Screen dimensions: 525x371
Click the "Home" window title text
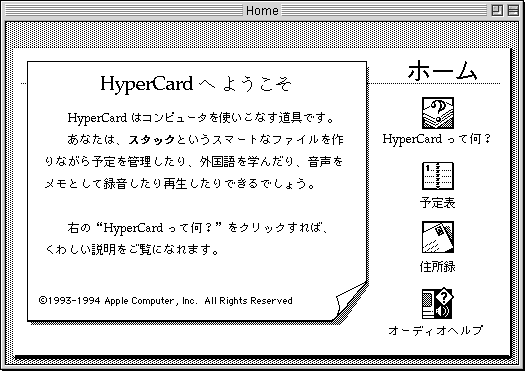pos(262,11)
